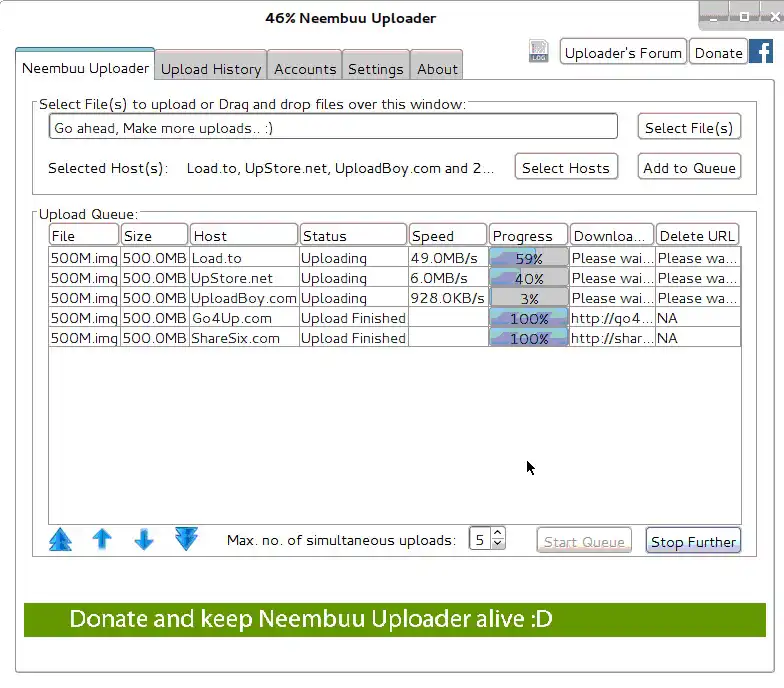784x688 pixels.
Task: Sort queue by Host column header
Action: (244, 236)
